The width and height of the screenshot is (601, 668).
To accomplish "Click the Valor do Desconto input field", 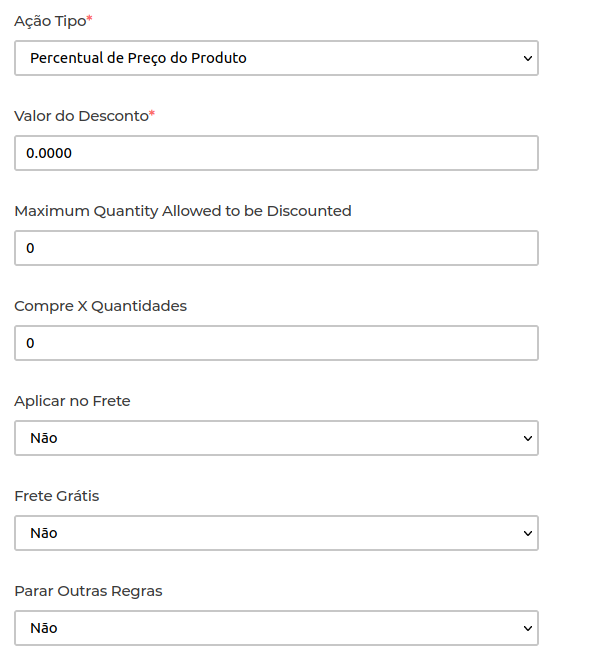I will (276, 153).
